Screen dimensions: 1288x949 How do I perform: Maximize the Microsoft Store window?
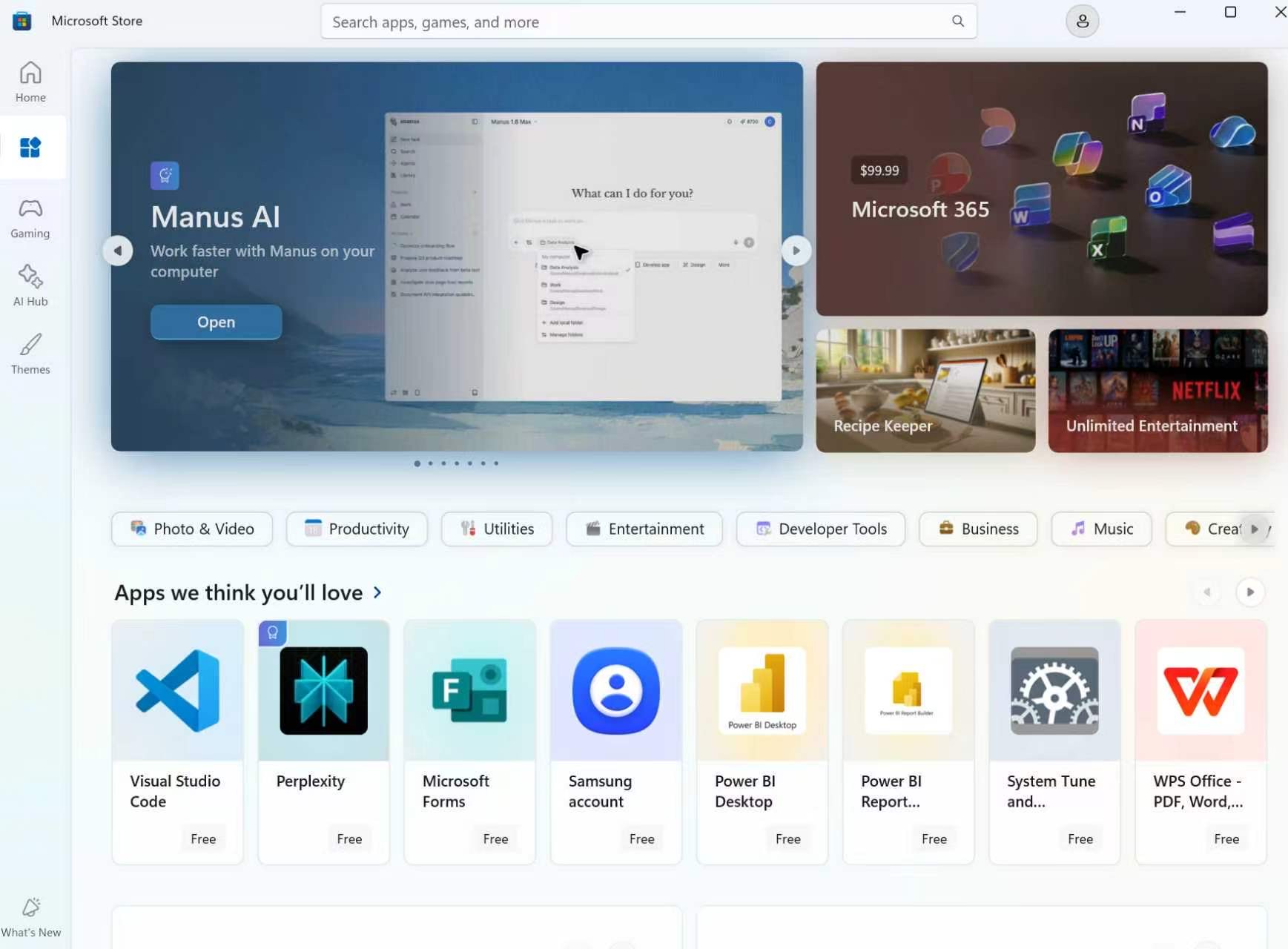click(x=1230, y=12)
